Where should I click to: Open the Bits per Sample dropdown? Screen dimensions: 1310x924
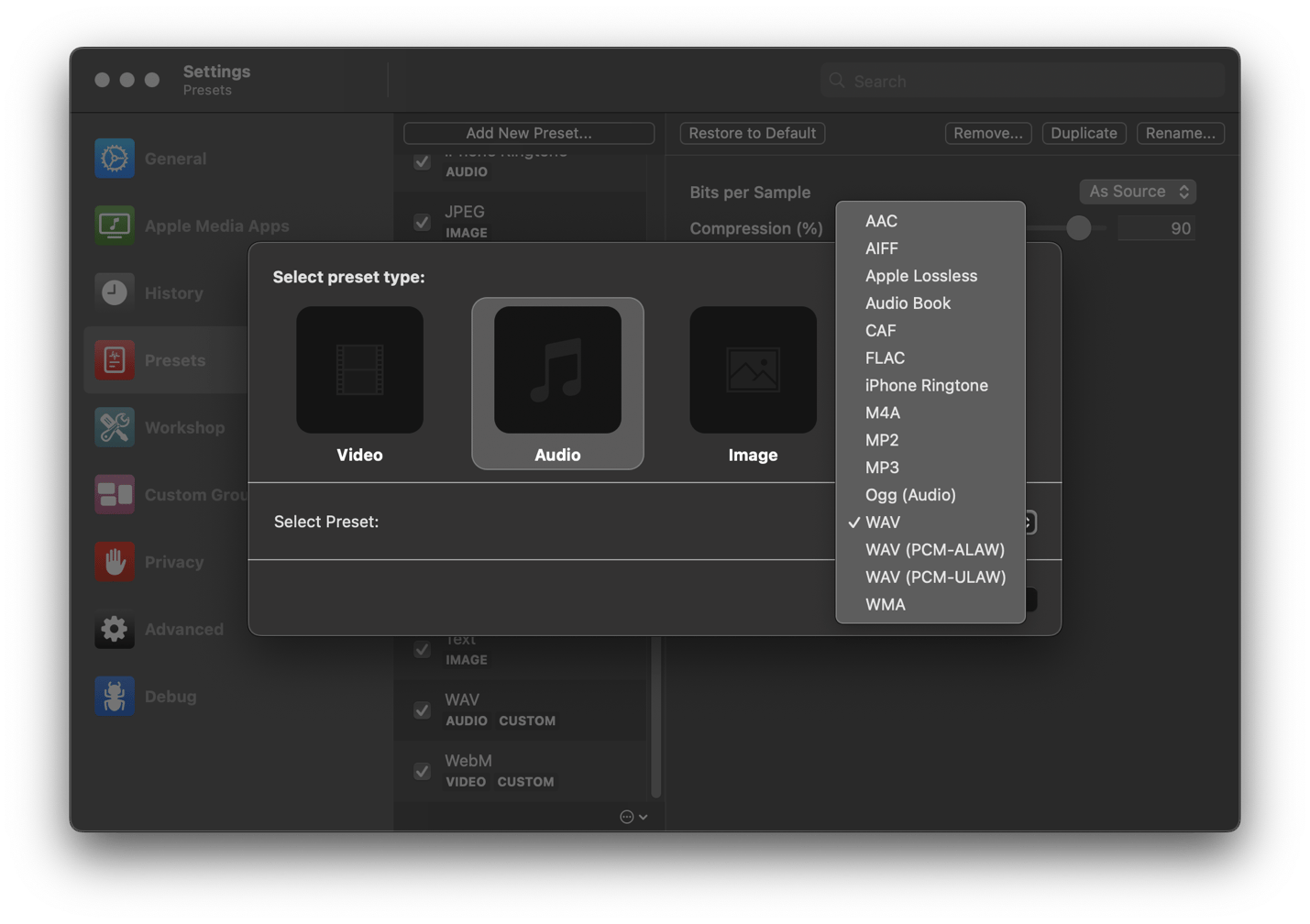(1137, 192)
